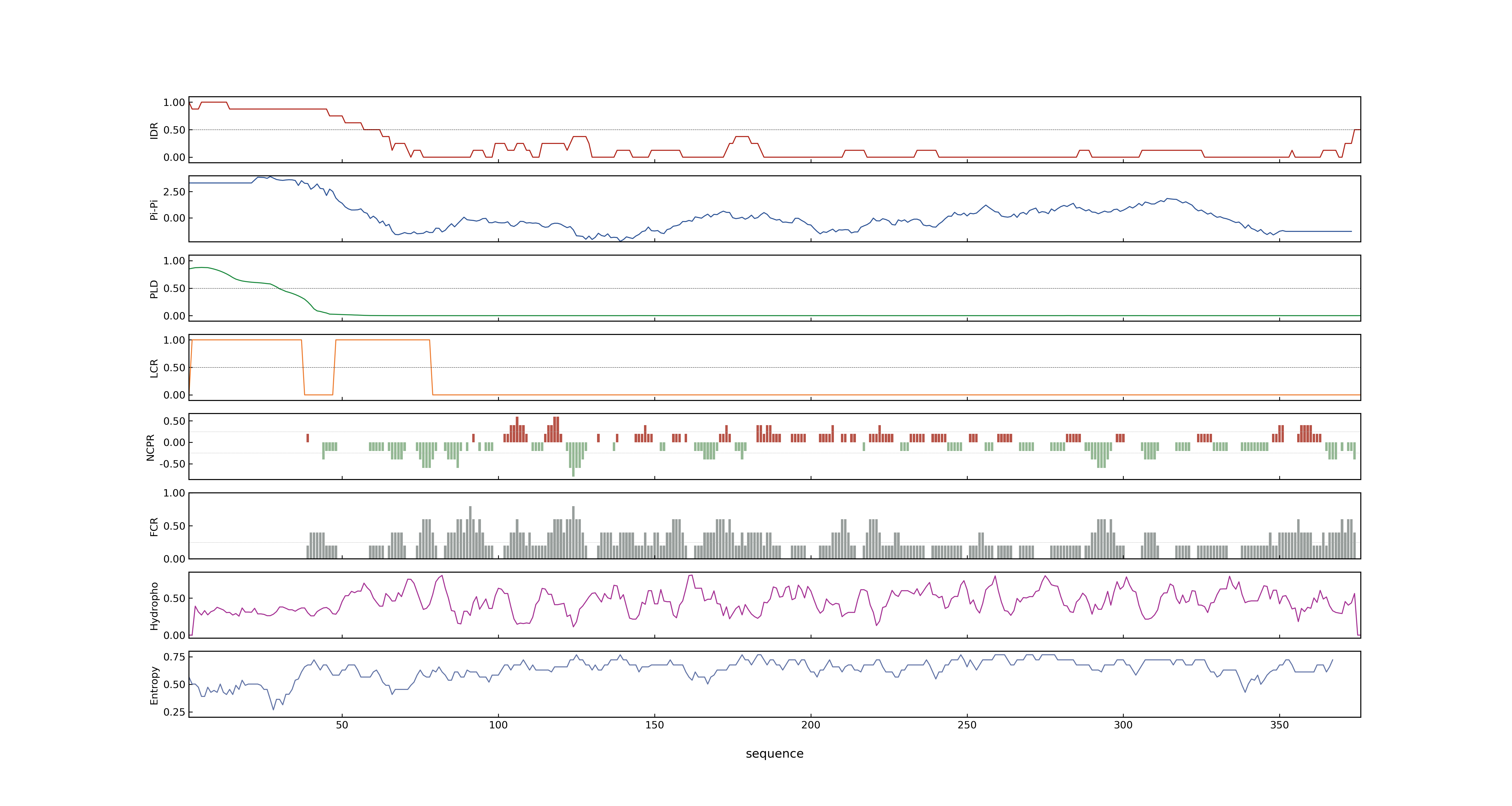The width and height of the screenshot is (1512, 806).
Task: Click the LCR axis label
Action: pyautogui.click(x=154, y=368)
